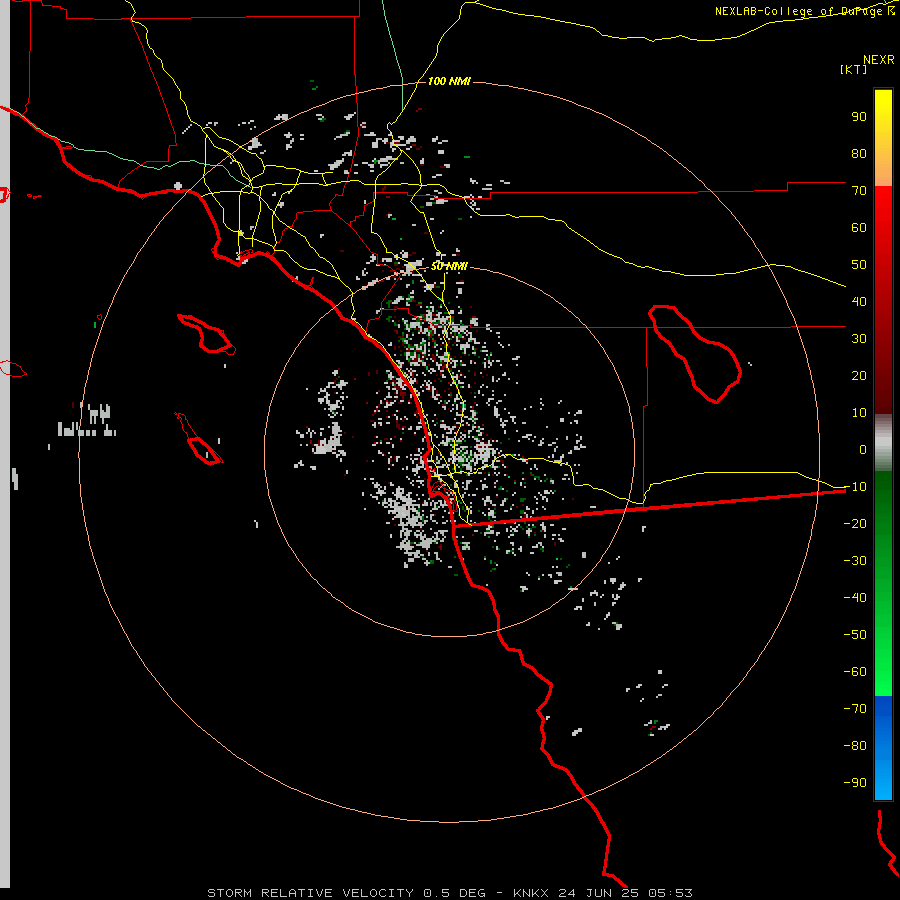Click the -20 knot scale label
Screen dimensions: 900x900
(x=855, y=523)
